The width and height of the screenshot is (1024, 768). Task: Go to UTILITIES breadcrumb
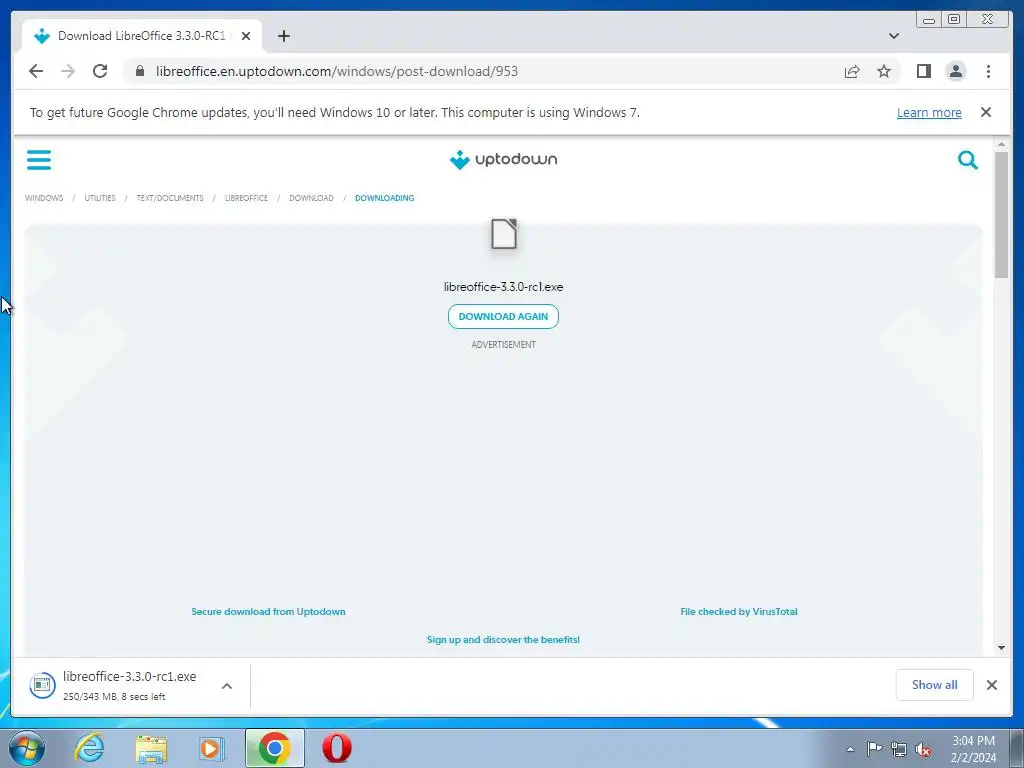(100, 198)
